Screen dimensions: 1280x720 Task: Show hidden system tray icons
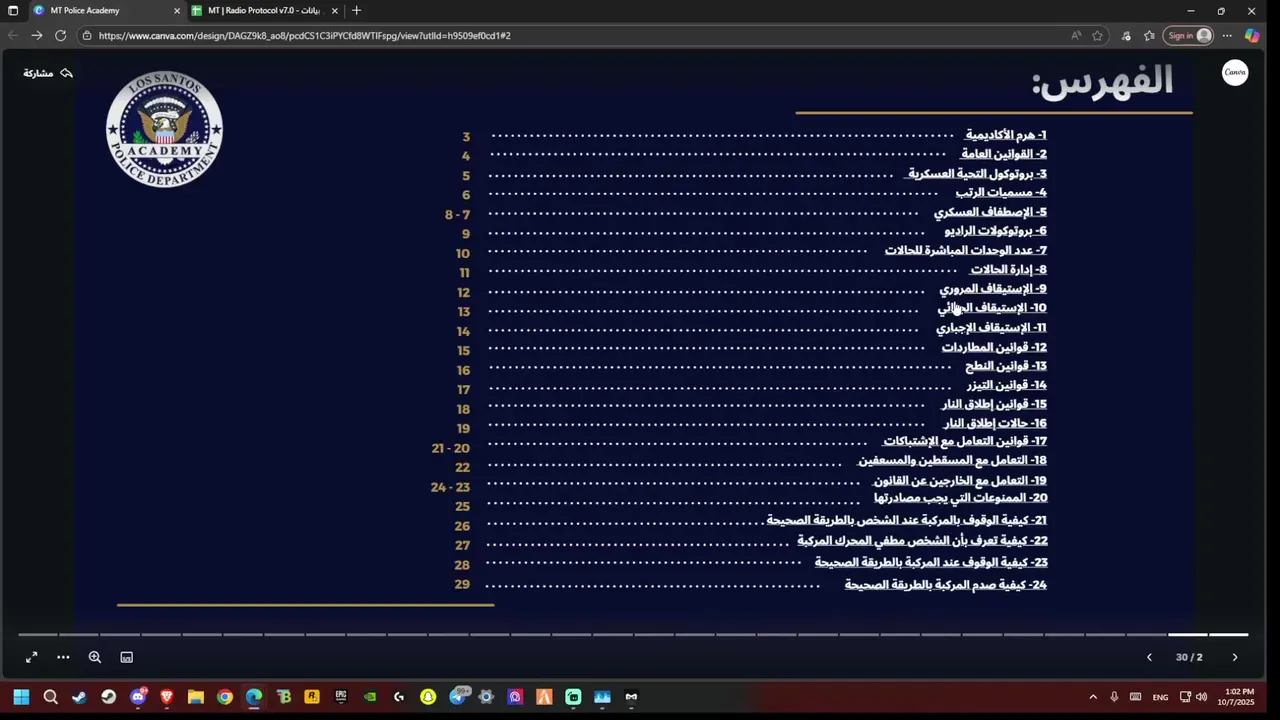click(x=1092, y=697)
